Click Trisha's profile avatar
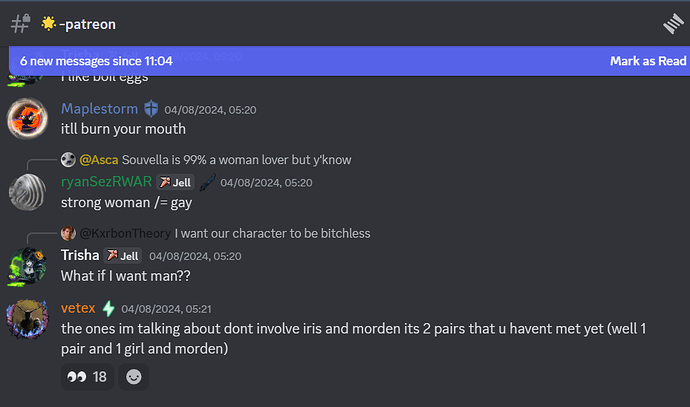The image size is (690, 407). (27, 266)
